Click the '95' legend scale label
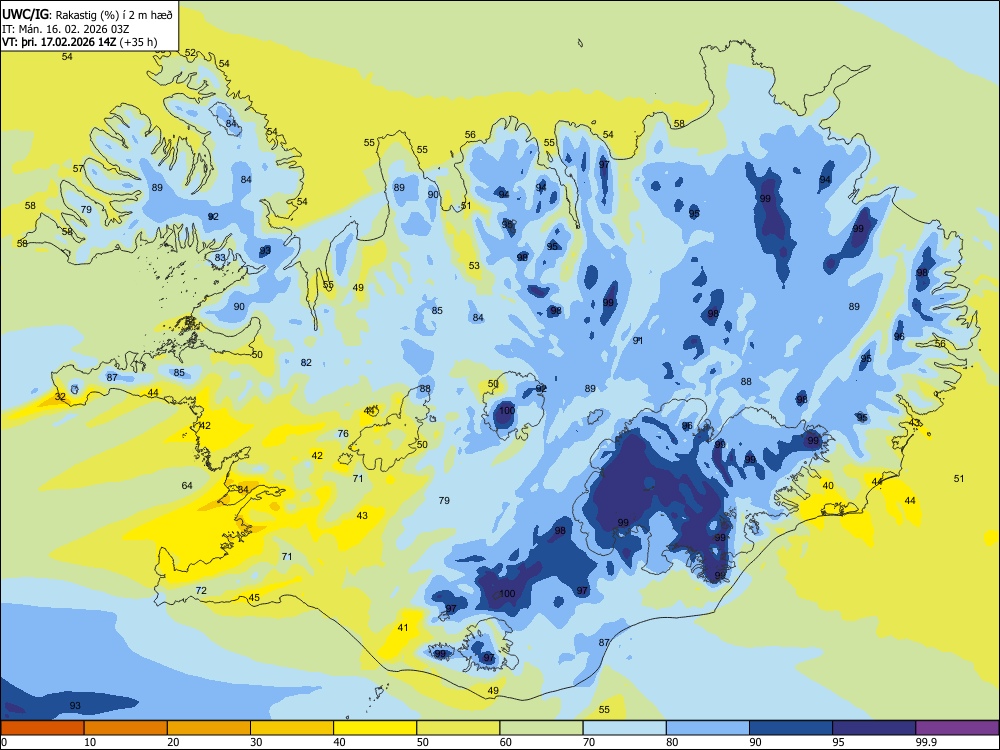Viewport: 1000px width, 750px height. tap(839, 742)
